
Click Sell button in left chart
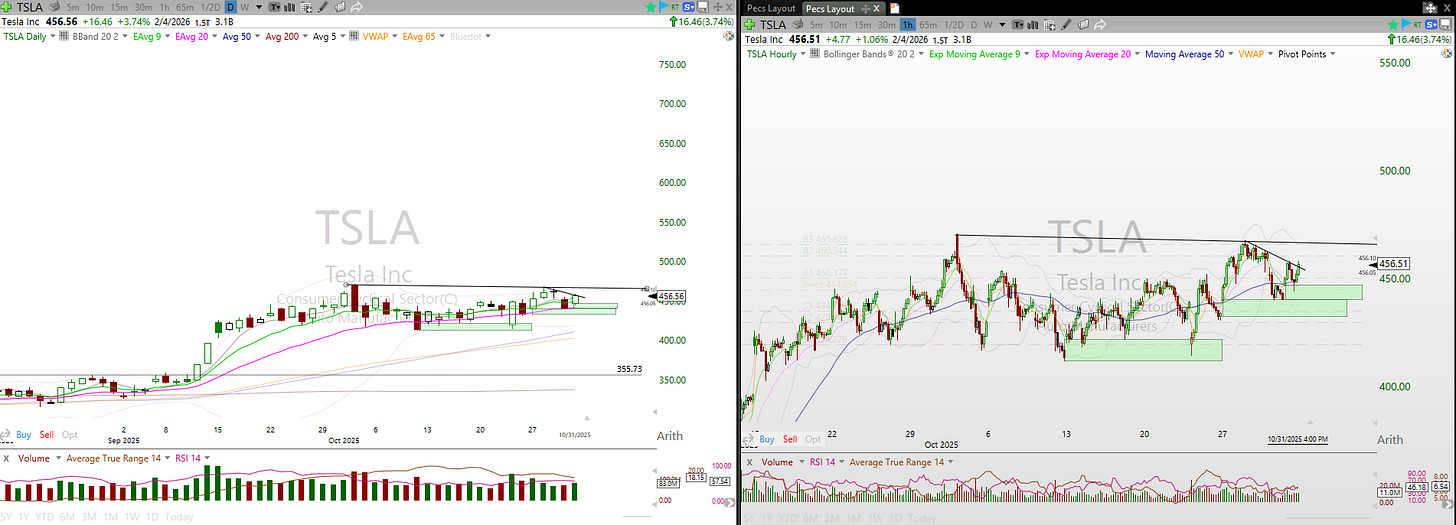click(47, 435)
